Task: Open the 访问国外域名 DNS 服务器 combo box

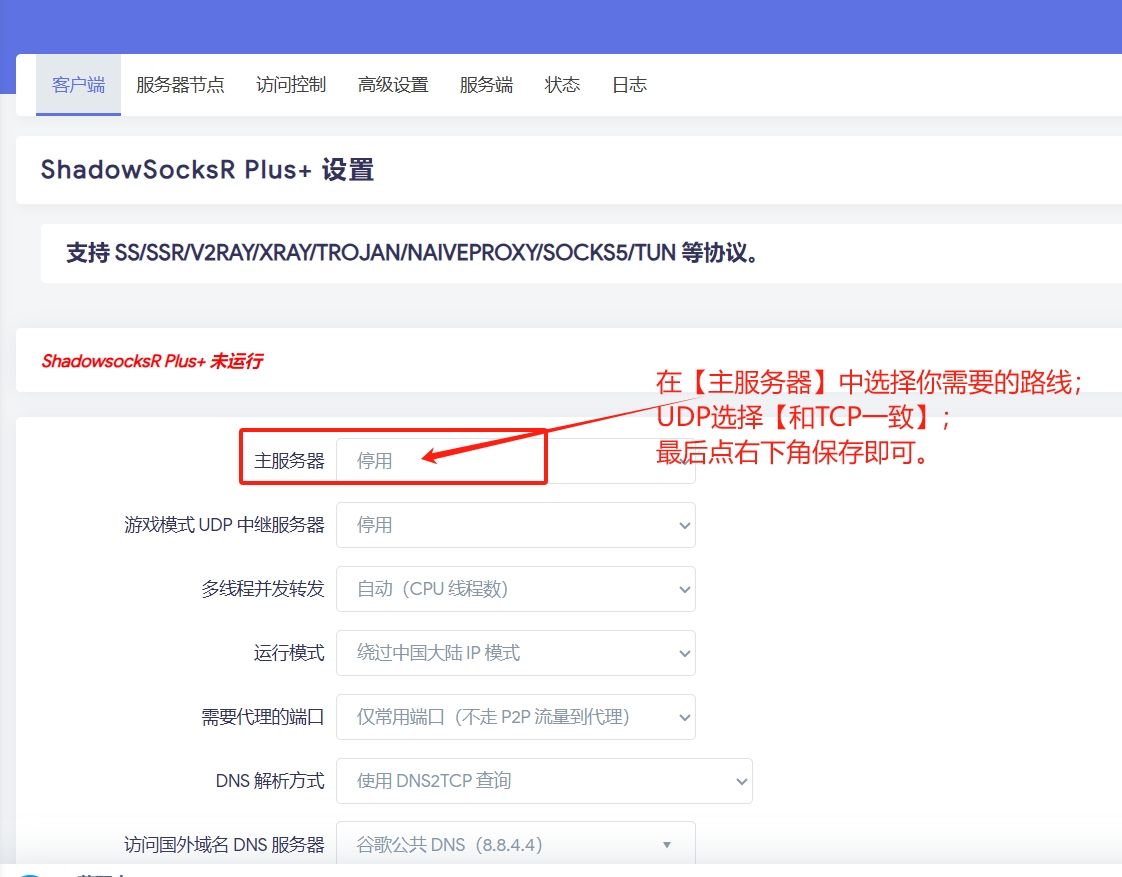Action: pos(515,845)
